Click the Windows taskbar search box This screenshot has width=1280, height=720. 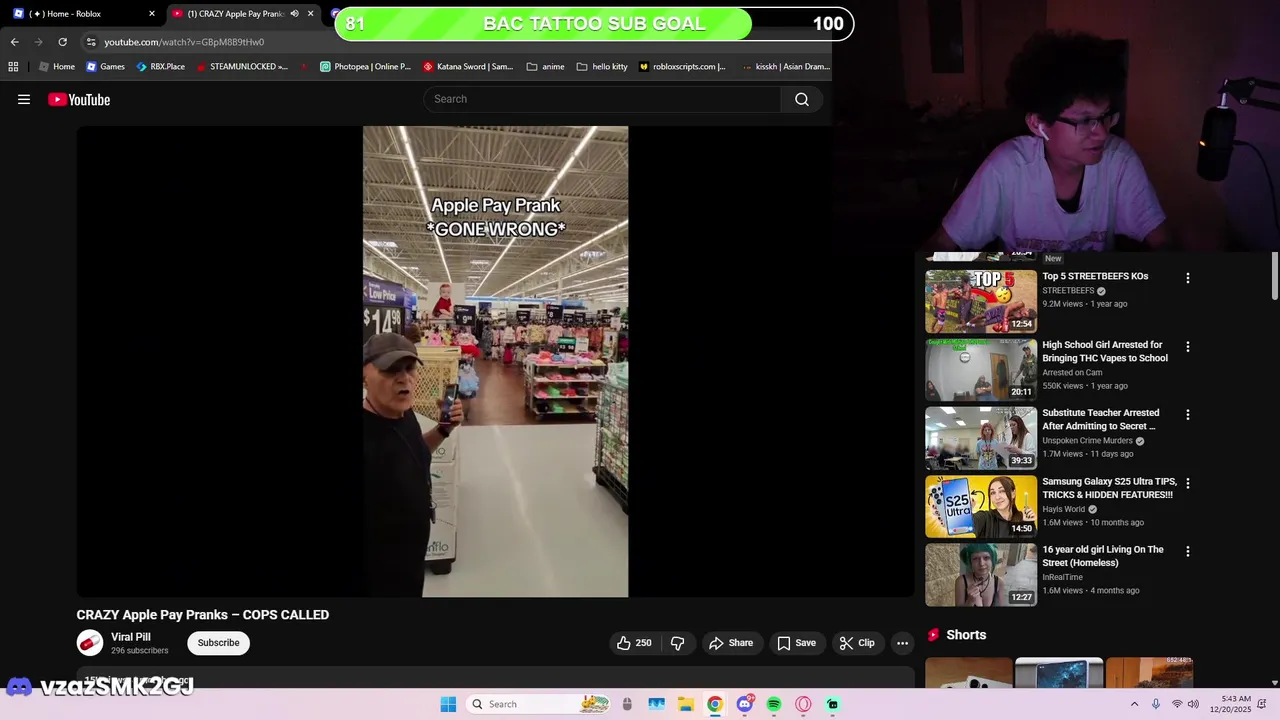[x=540, y=704]
